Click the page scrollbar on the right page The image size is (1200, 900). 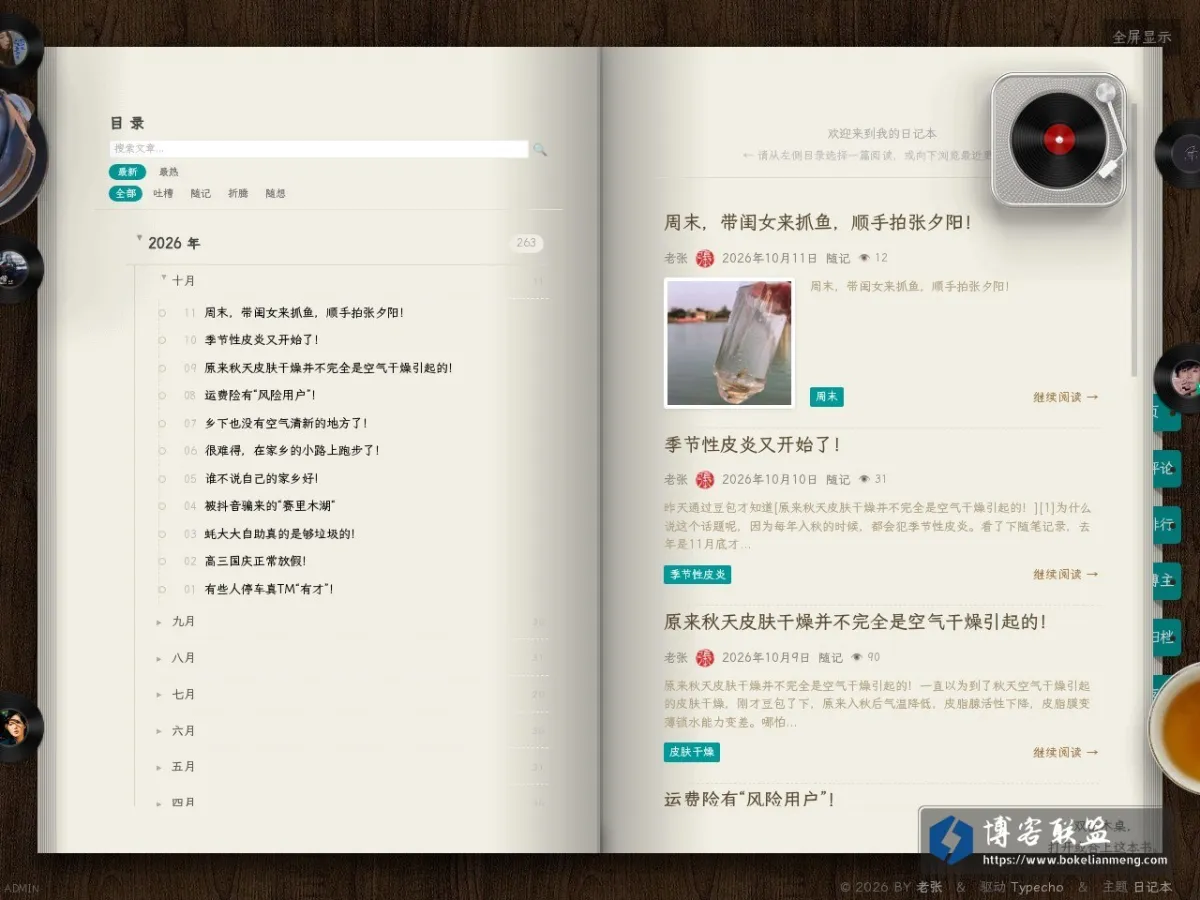click(1134, 238)
